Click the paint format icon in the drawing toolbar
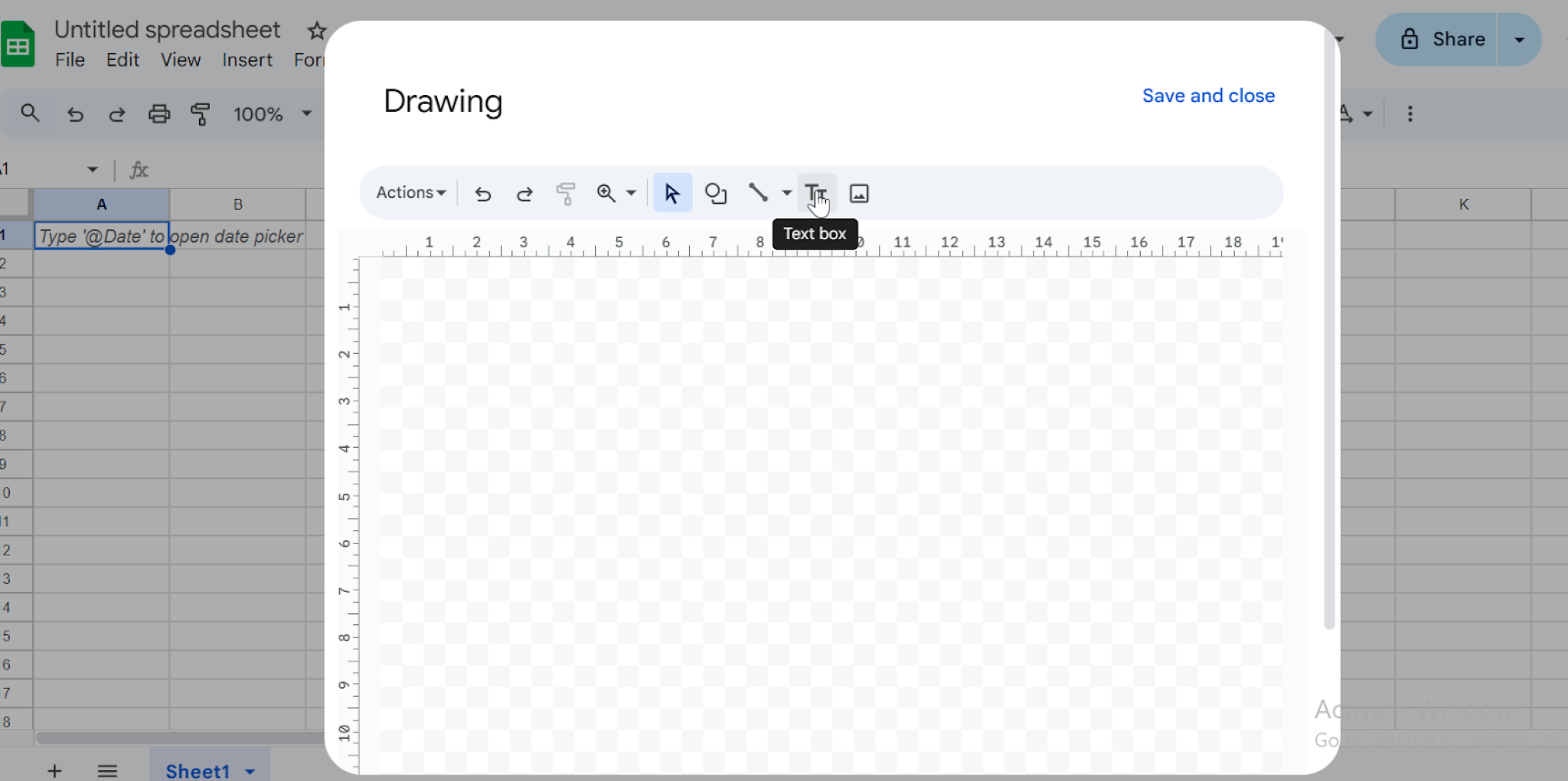Image resolution: width=1568 pixels, height=781 pixels. (x=565, y=193)
